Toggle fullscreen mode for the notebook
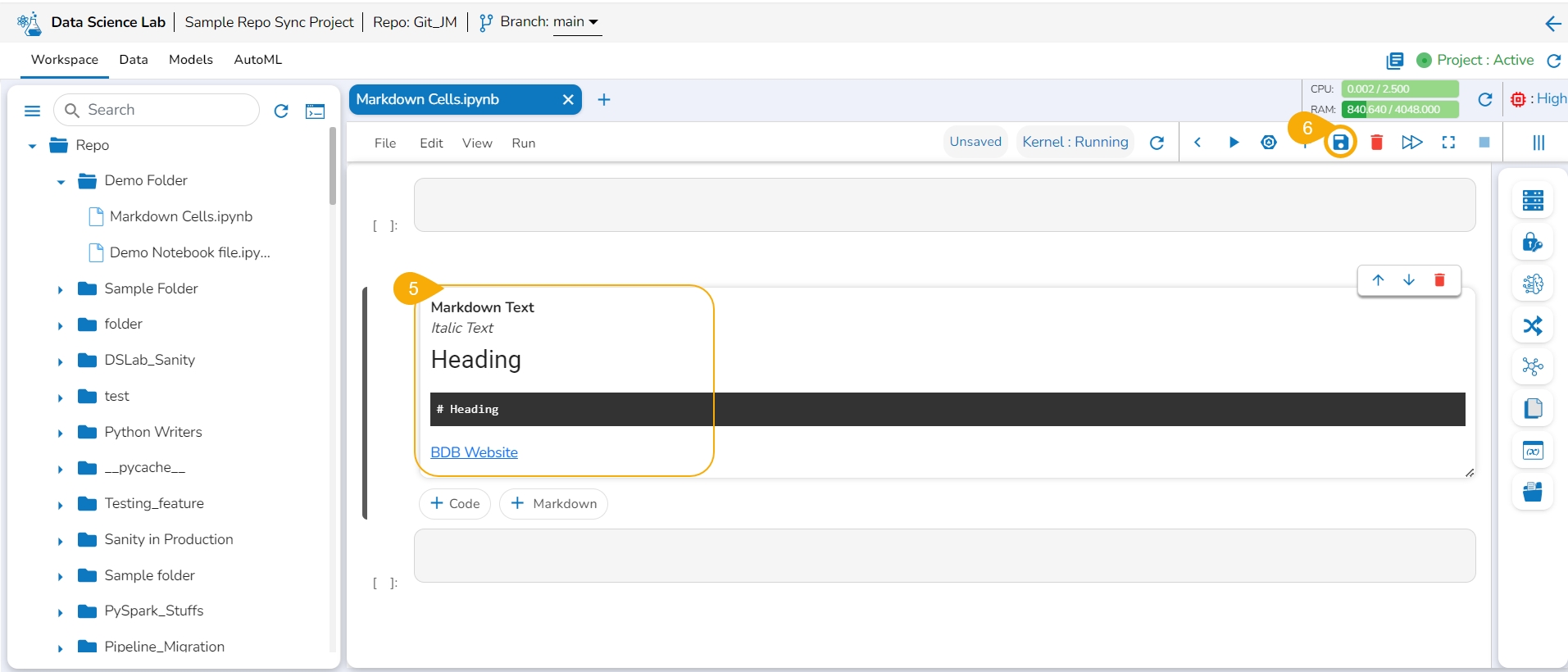The width and height of the screenshot is (1568, 672). click(1448, 143)
